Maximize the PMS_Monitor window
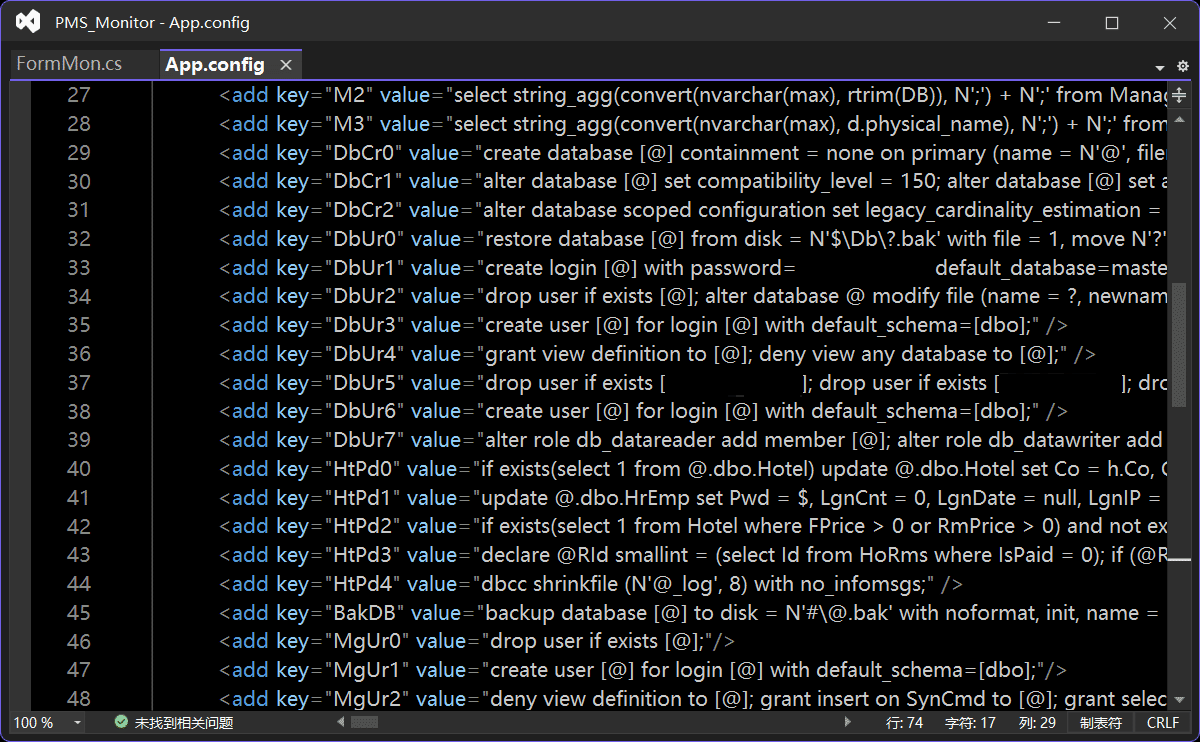1200x742 pixels. [1112, 22]
